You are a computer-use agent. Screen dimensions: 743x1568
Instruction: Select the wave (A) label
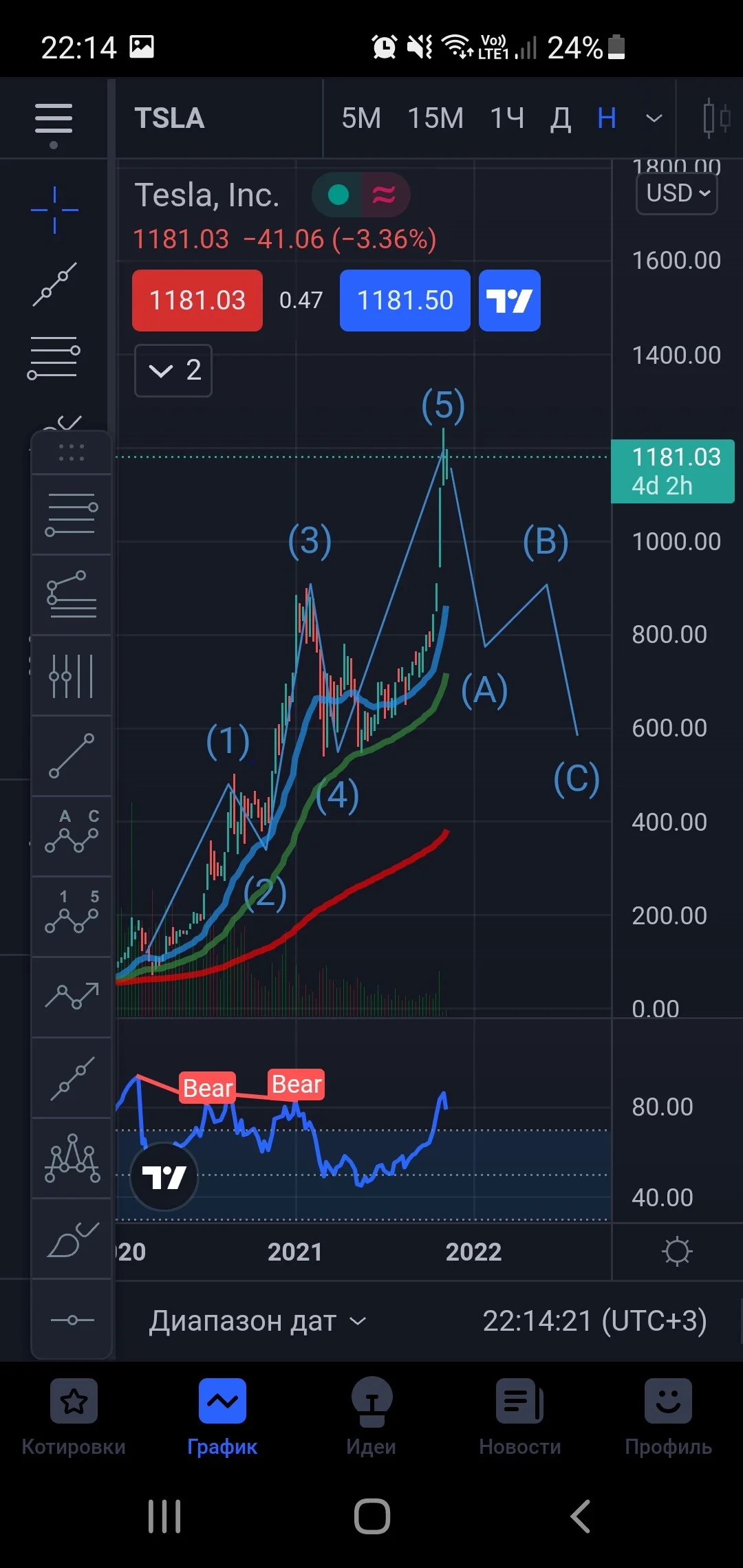click(484, 690)
